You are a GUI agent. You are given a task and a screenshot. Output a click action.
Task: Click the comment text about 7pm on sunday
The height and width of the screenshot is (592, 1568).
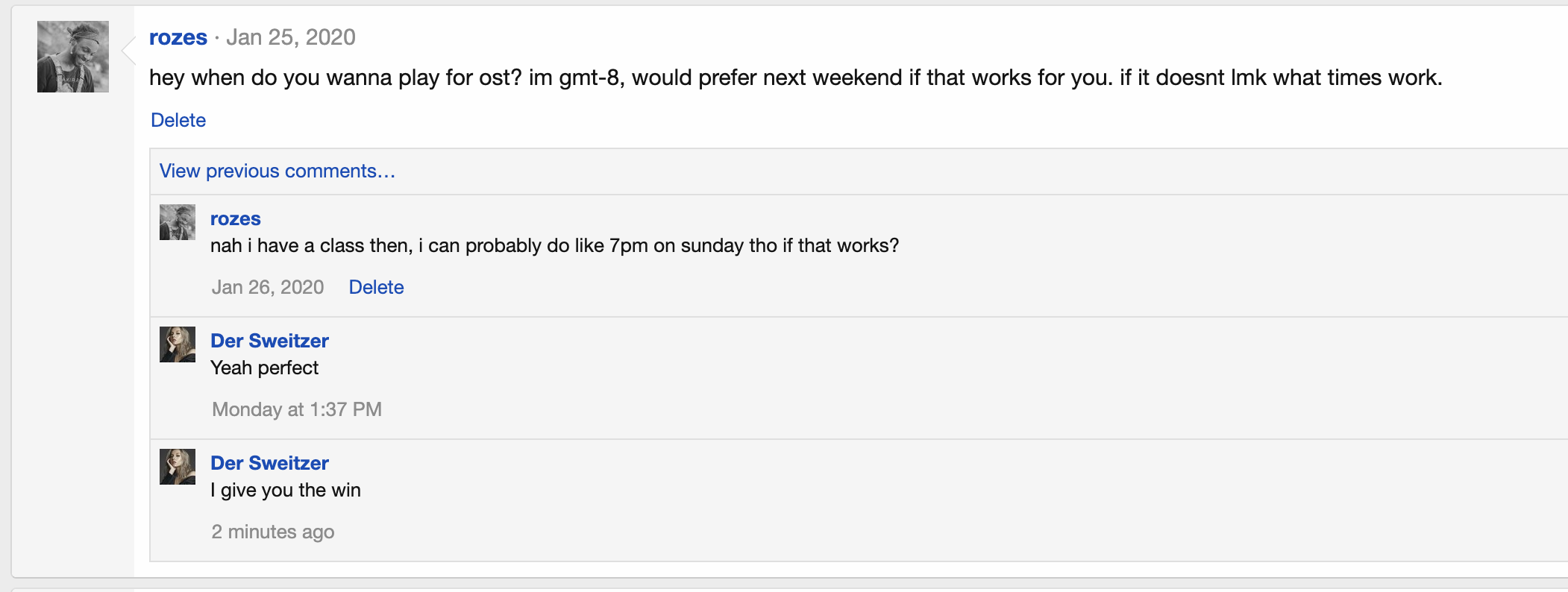(554, 245)
